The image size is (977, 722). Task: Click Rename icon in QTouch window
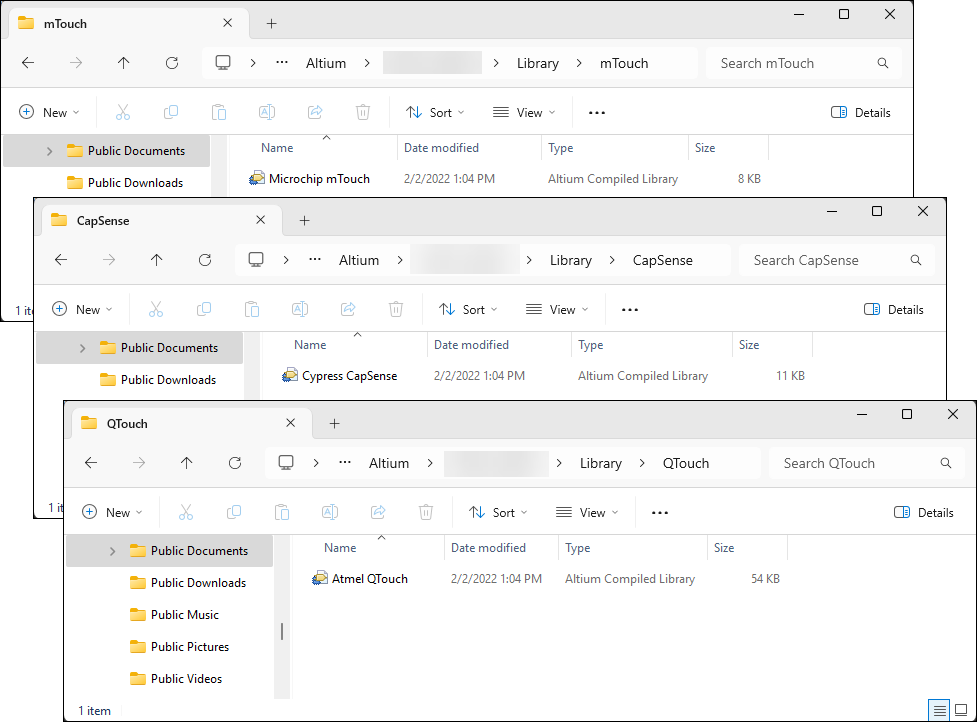pos(330,513)
